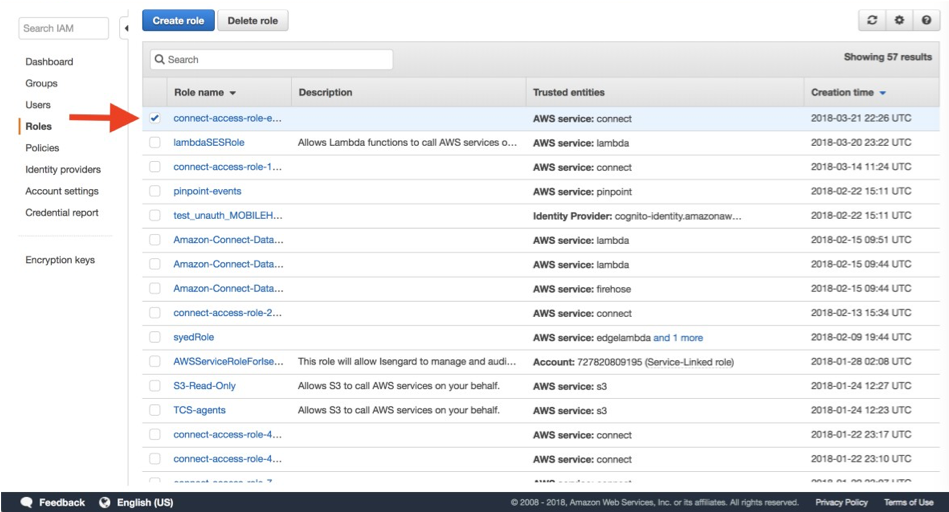This screenshot has height=512, width=949.
Task: Click the globe language icon
Action: click(105, 502)
